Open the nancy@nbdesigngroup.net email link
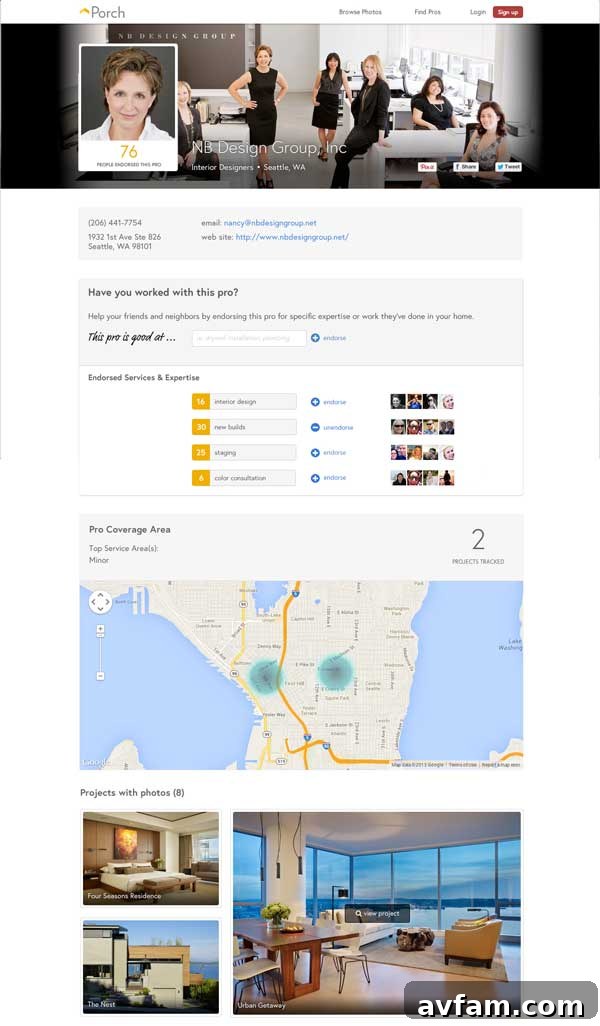 (270, 222)
